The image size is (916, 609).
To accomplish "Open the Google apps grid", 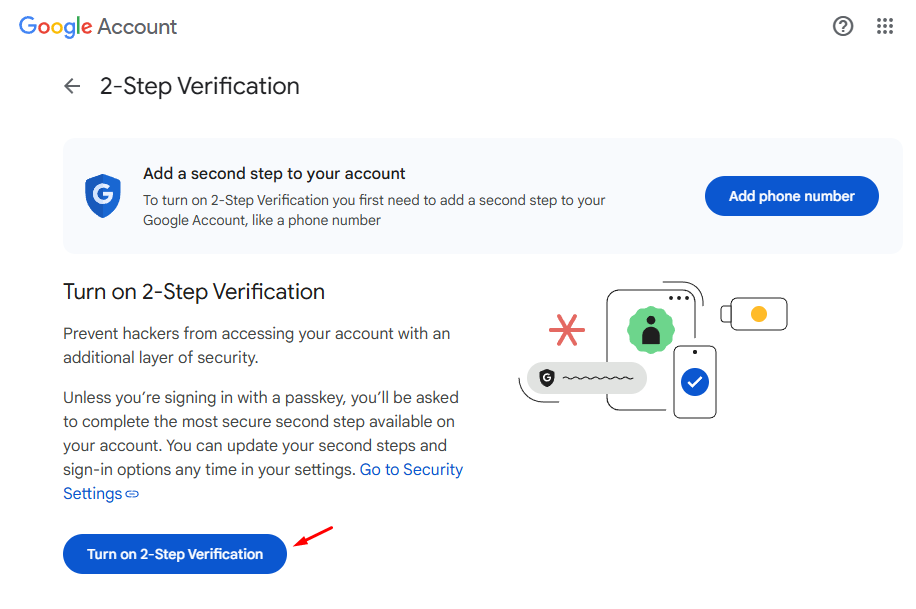I will click(885, 27).
